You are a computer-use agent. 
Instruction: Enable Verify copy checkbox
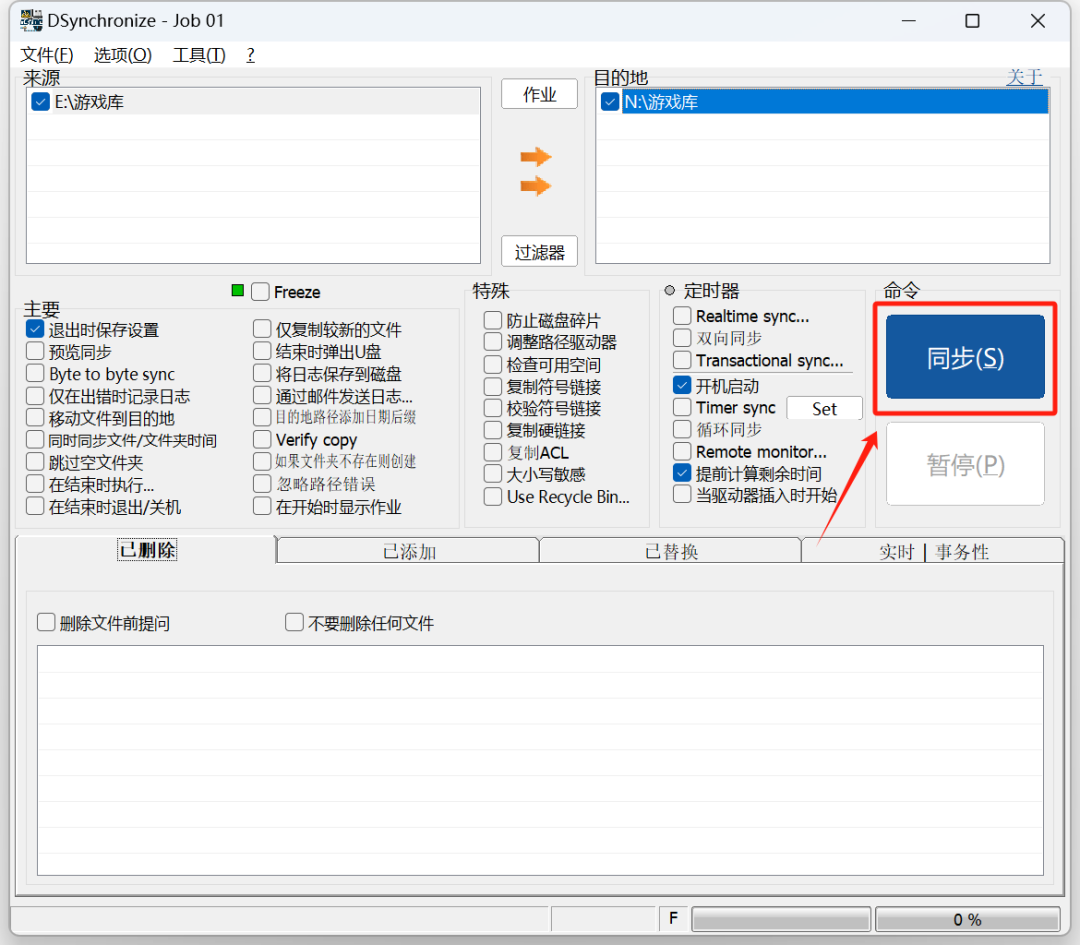point(262,439)
